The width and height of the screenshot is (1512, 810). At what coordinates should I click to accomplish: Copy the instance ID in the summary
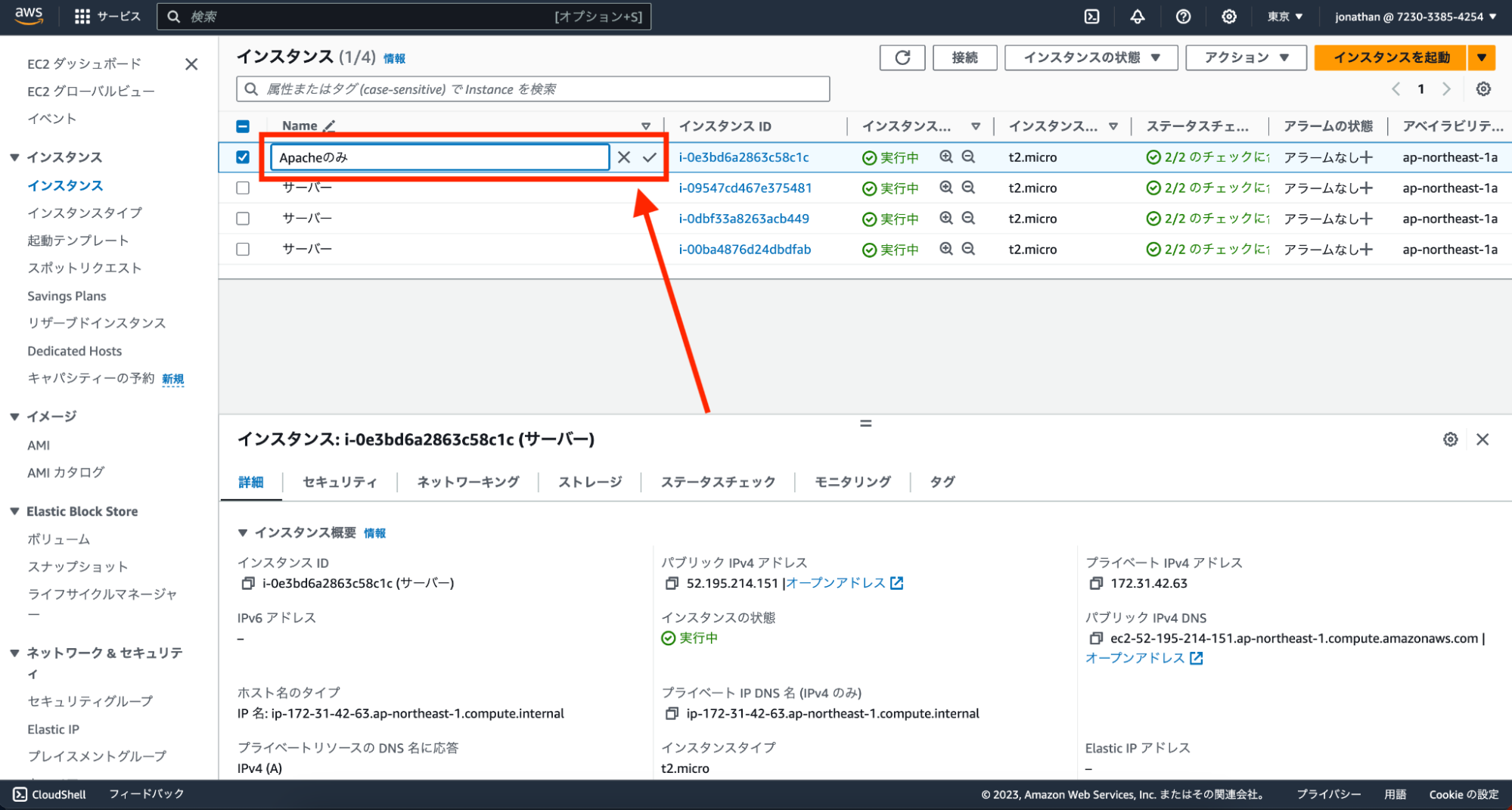click(247, 583)
